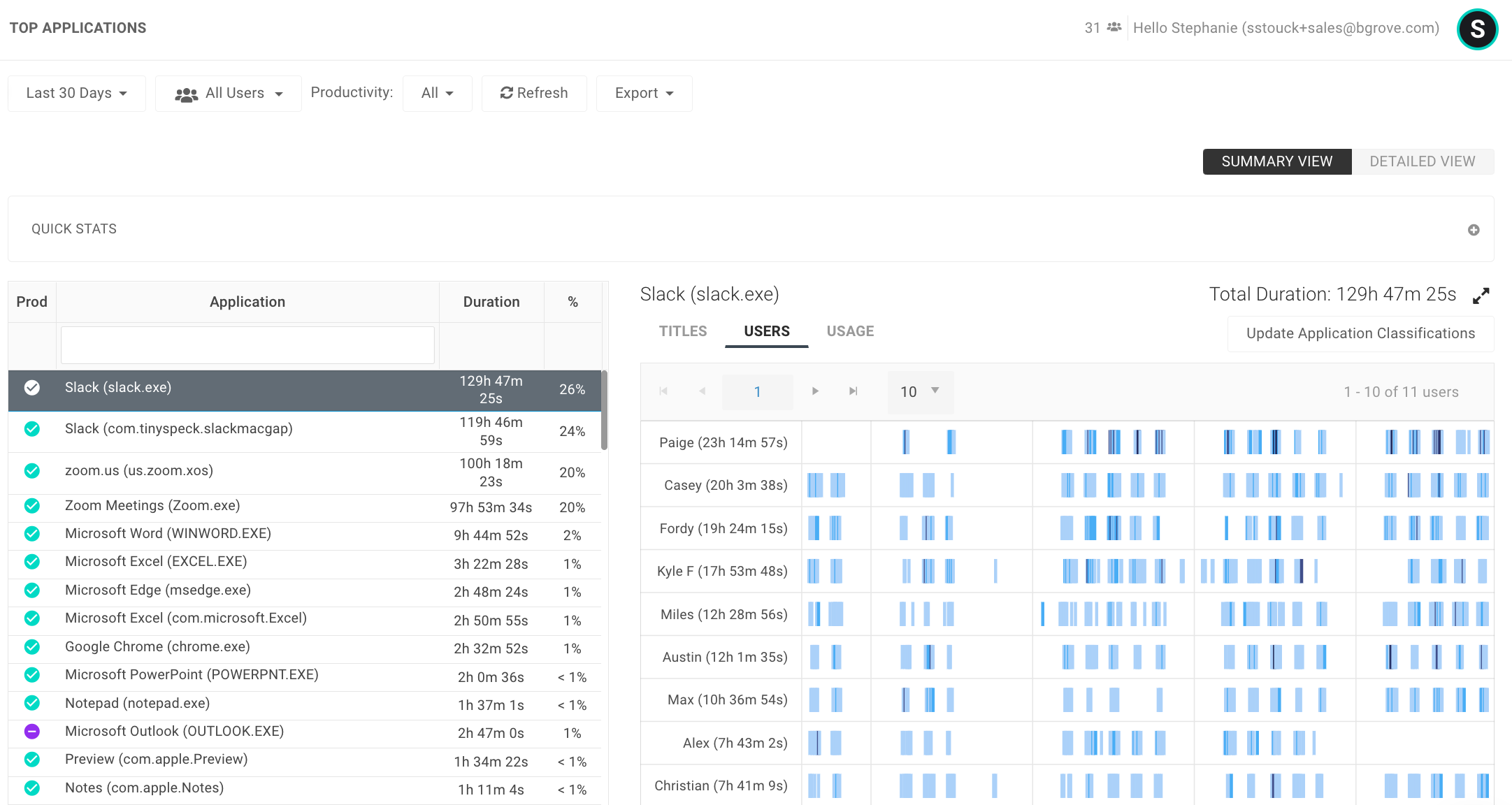Open the page size 10 dropdown
Screen dimensions: 1512x805
coord(921,392)
